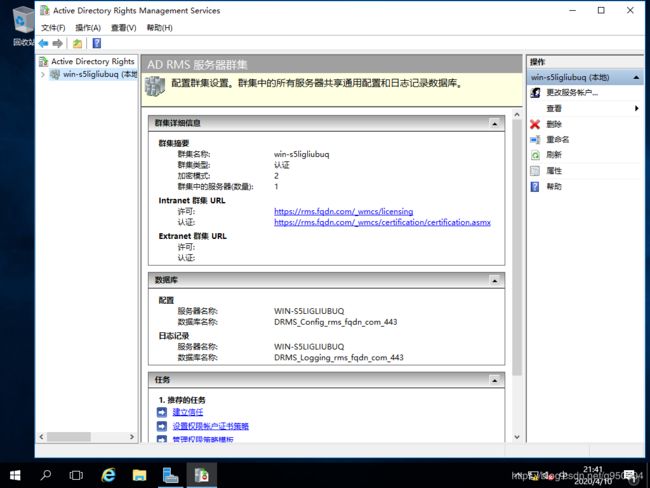Click the vertical scrollbar thumb in content
The height and width of the screenshot is (488, 650).
pyautogui.click(x=517, y=248)
